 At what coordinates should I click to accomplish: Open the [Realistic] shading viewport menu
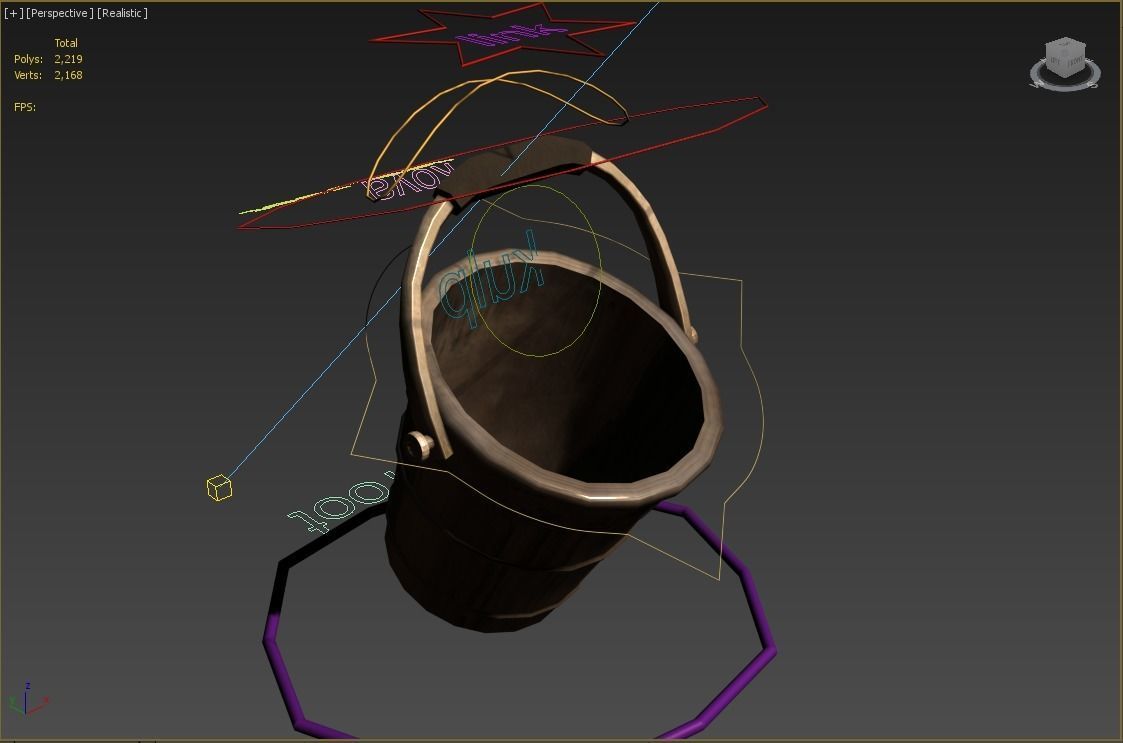point(122,13)
